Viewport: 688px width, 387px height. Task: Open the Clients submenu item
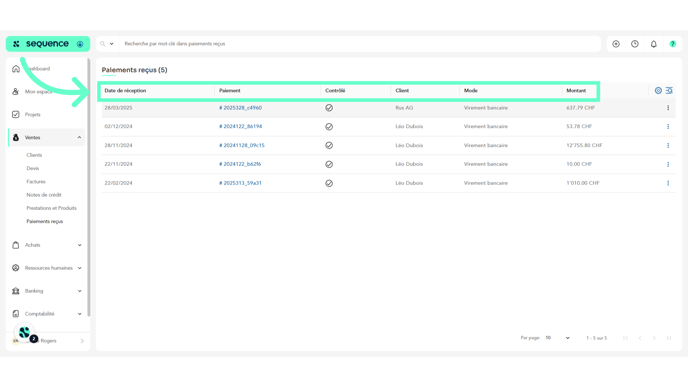pos(34,155)
